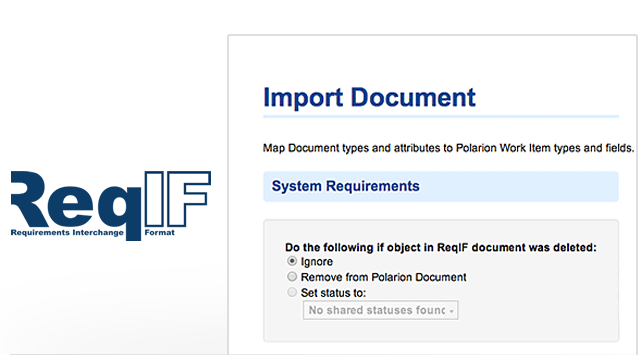Image resolution: width=640 pixels, height=360 pixels.
Task: Click the Format word under the logo
Action: (160, 232)
